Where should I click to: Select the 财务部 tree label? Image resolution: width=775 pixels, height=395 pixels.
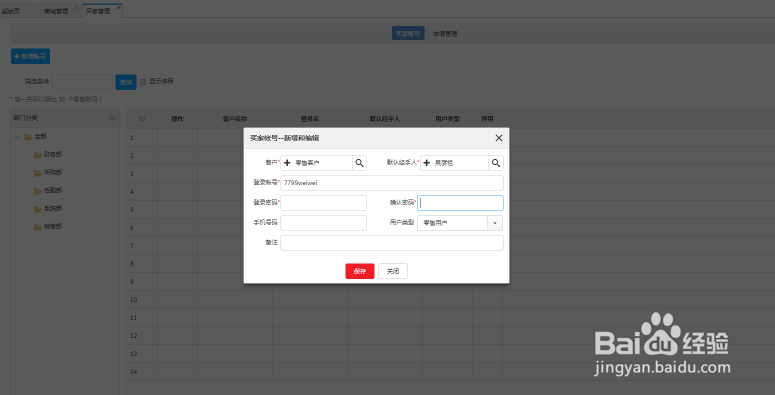(x=53, y=155)
